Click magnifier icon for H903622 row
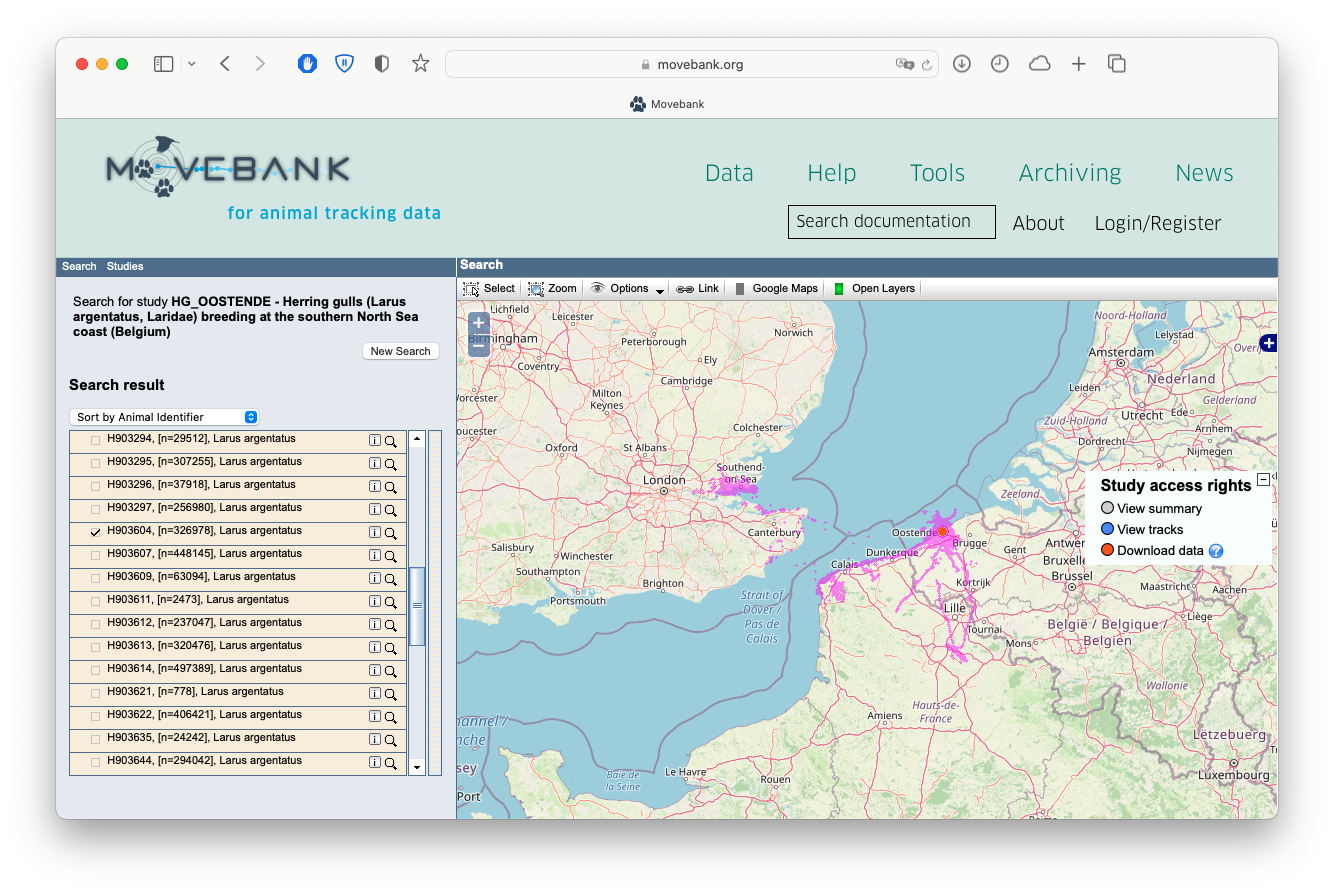Image resolution: width=1334 pixels, height=893 pixels. tap(391, 717)
